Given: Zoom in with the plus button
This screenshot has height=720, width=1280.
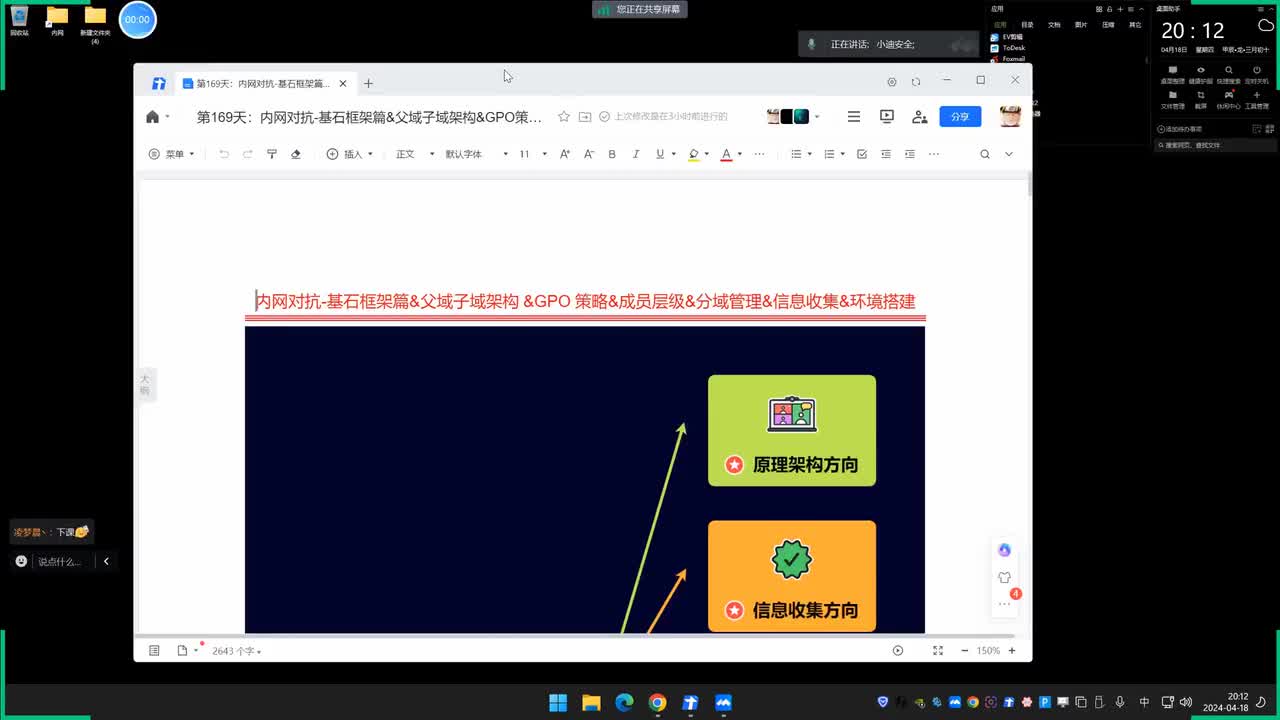Looking at the screenshot, I should tap(1012, 651).
